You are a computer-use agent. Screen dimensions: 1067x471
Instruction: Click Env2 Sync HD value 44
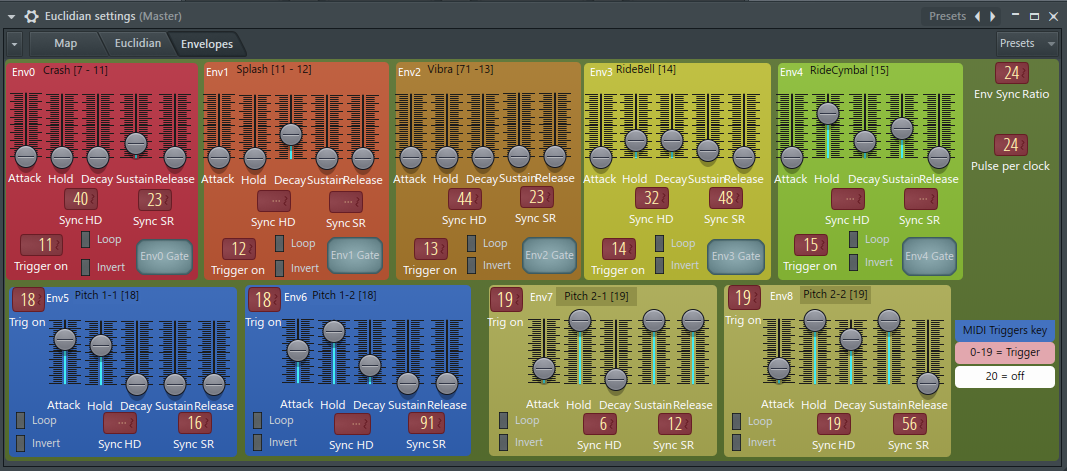pos(465,199)
